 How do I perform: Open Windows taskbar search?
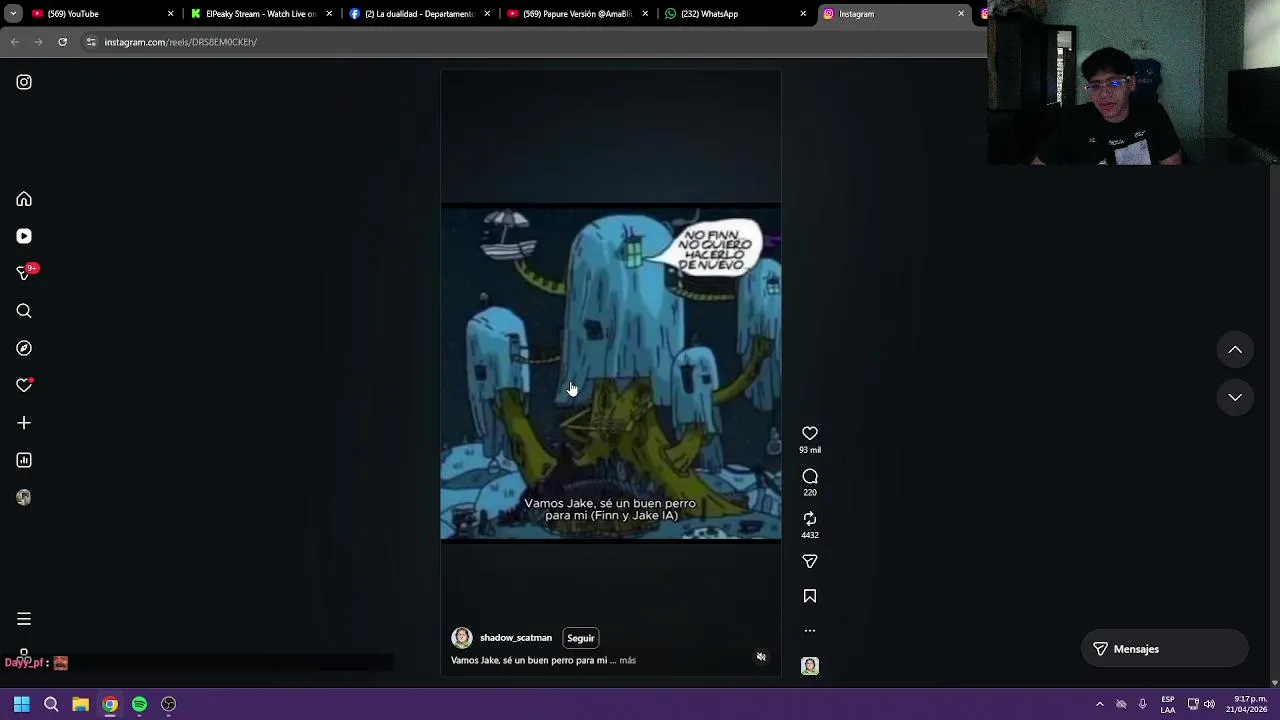point(51,704)
